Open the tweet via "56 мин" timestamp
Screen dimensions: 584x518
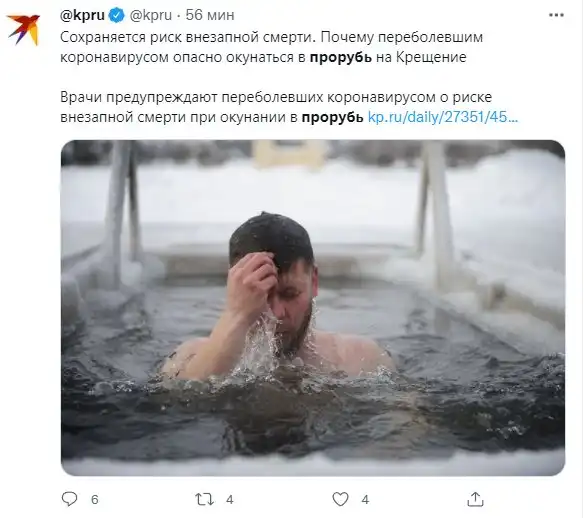coord(210,15)
